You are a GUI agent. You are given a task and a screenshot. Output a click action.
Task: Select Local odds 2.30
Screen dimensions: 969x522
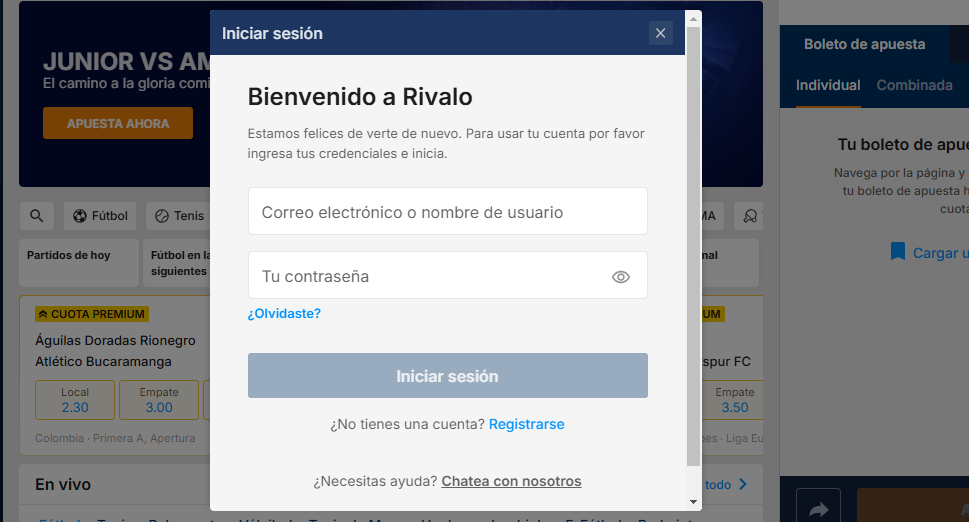pos(75,400)
